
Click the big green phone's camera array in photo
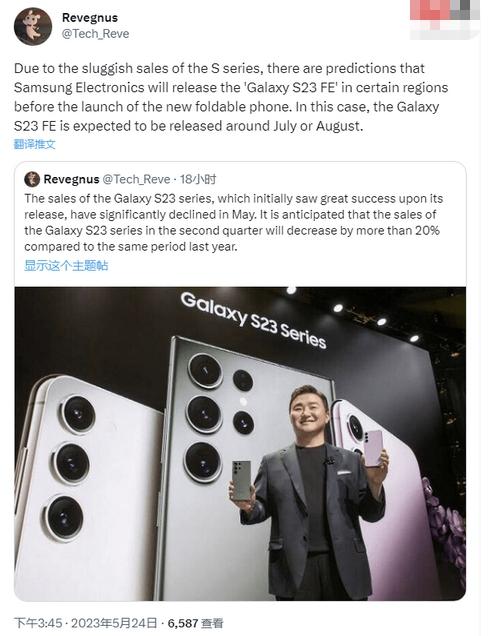click(219, 418)
